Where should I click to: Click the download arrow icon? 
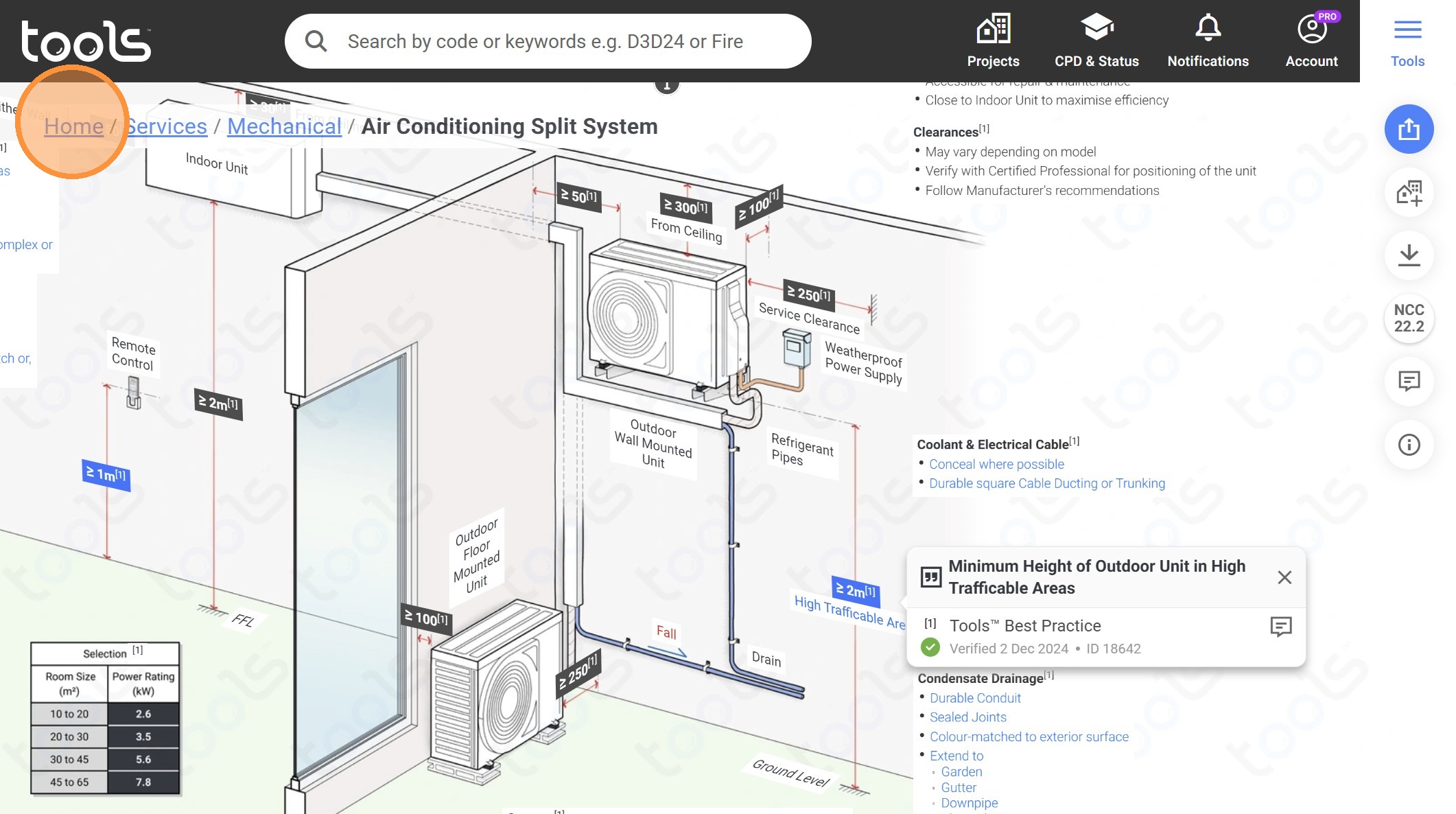[1409, 255]
